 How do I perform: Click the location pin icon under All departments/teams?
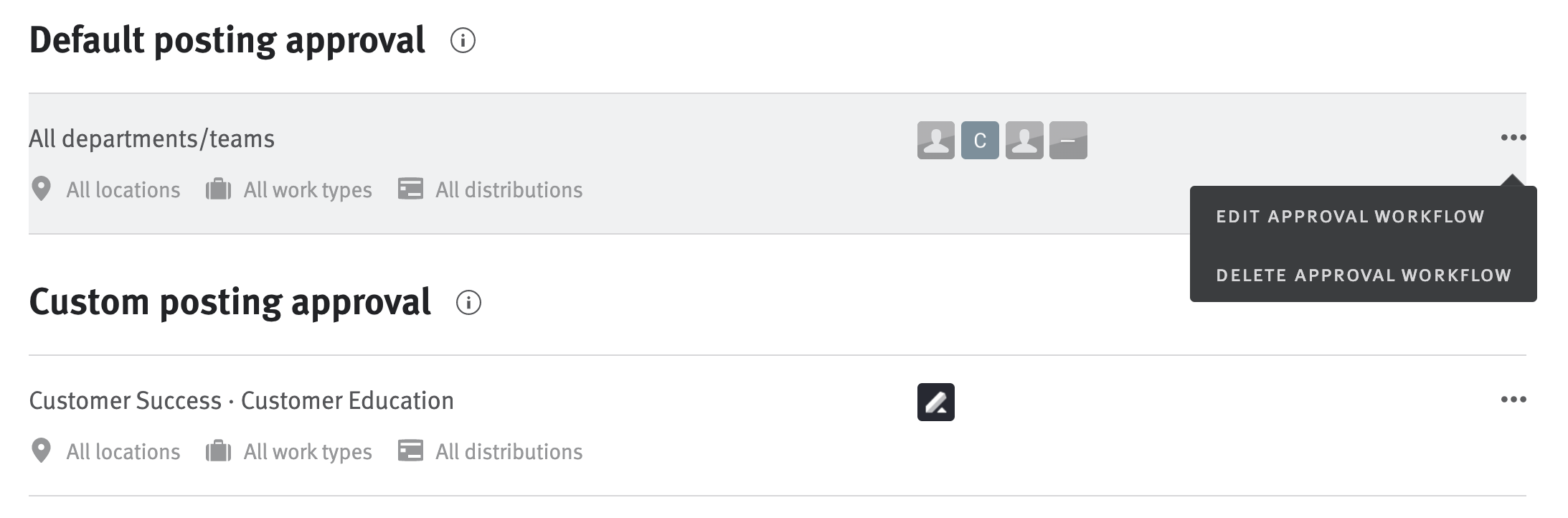[42, 189]
